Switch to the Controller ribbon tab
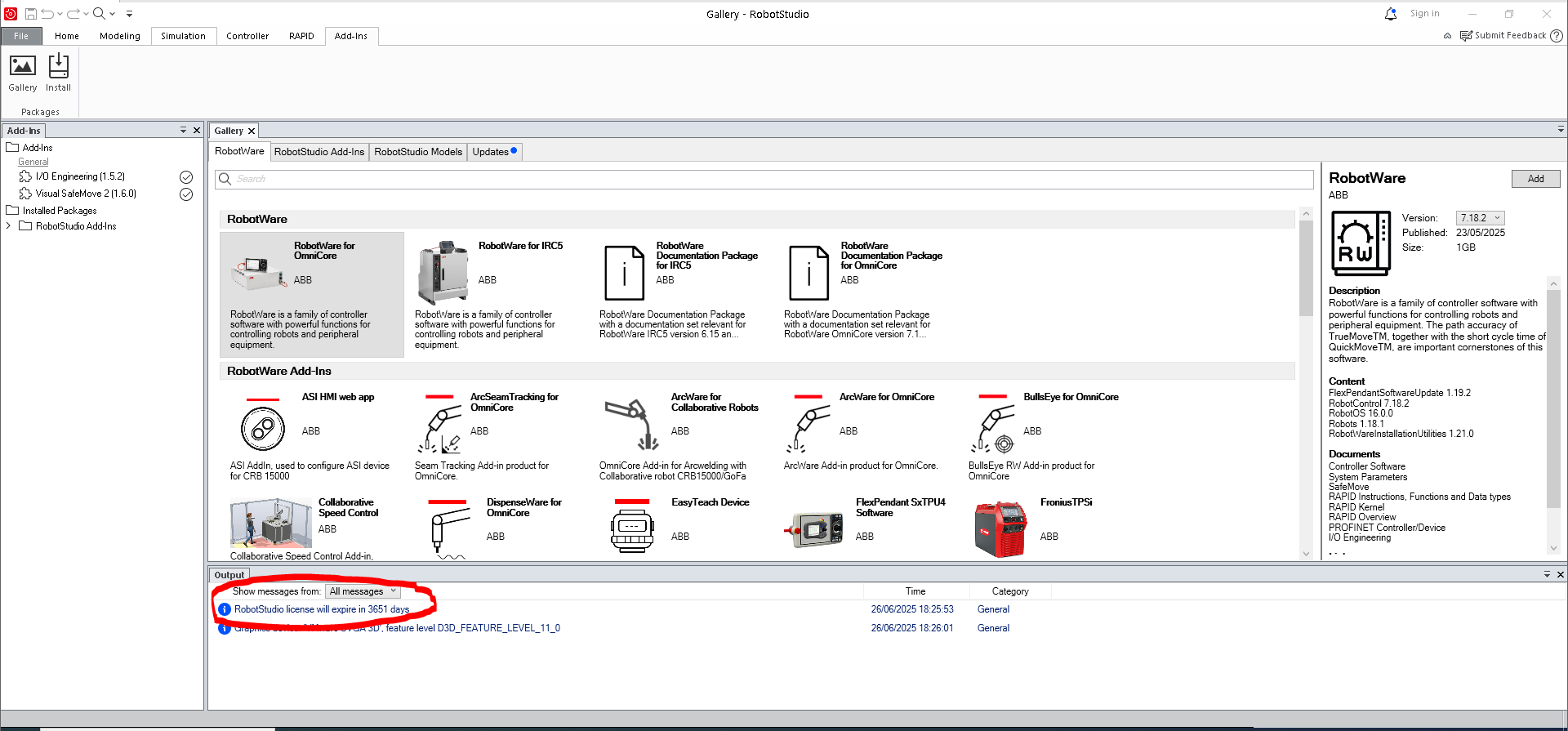 [x=247, y=36]
